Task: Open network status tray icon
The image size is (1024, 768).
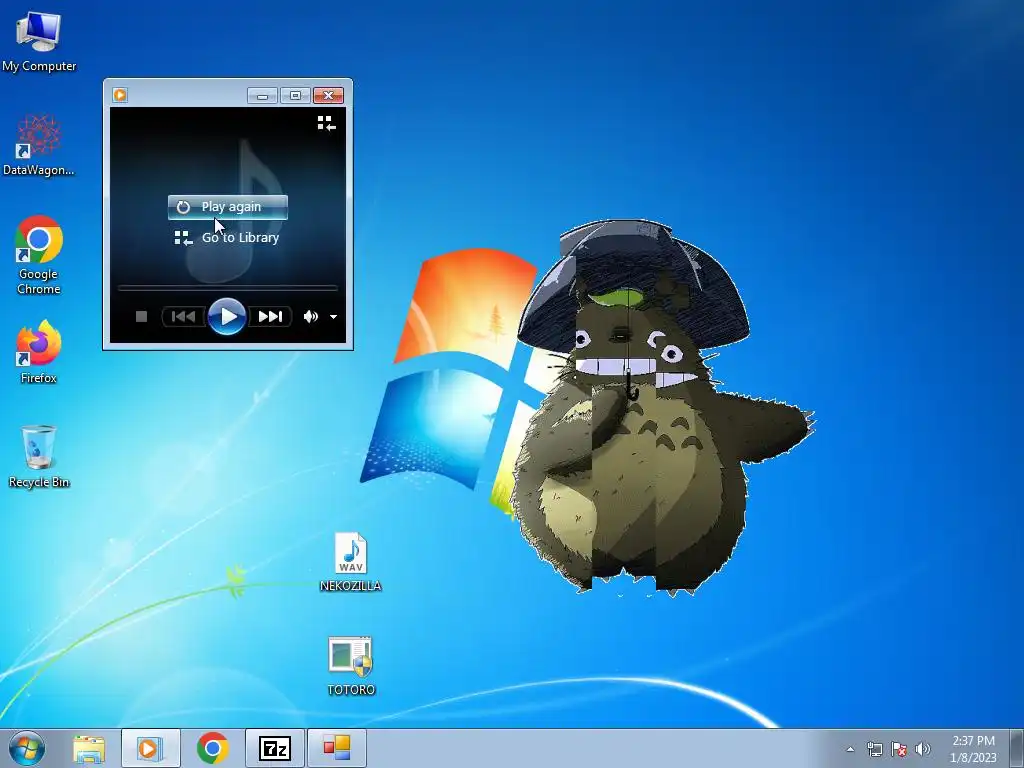Action: [874, 749]
